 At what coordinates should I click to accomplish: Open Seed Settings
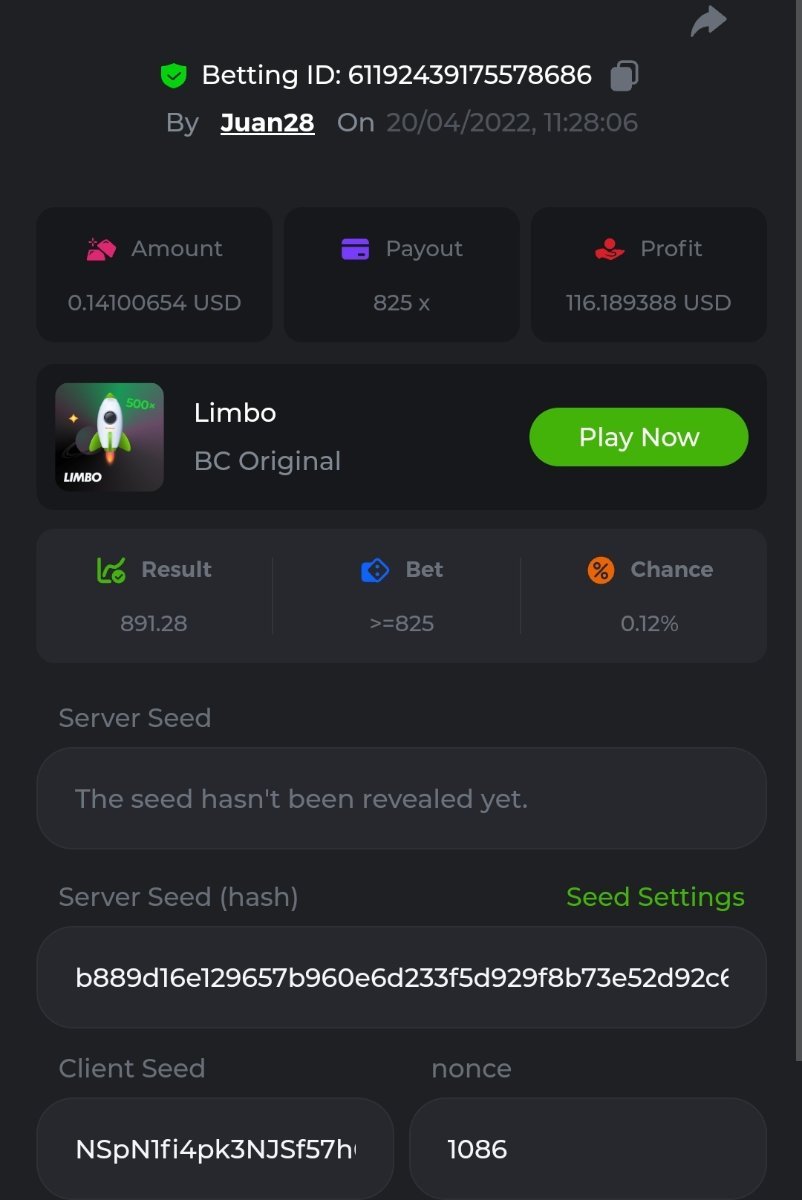pyautogui.click(x=655, y=897)
